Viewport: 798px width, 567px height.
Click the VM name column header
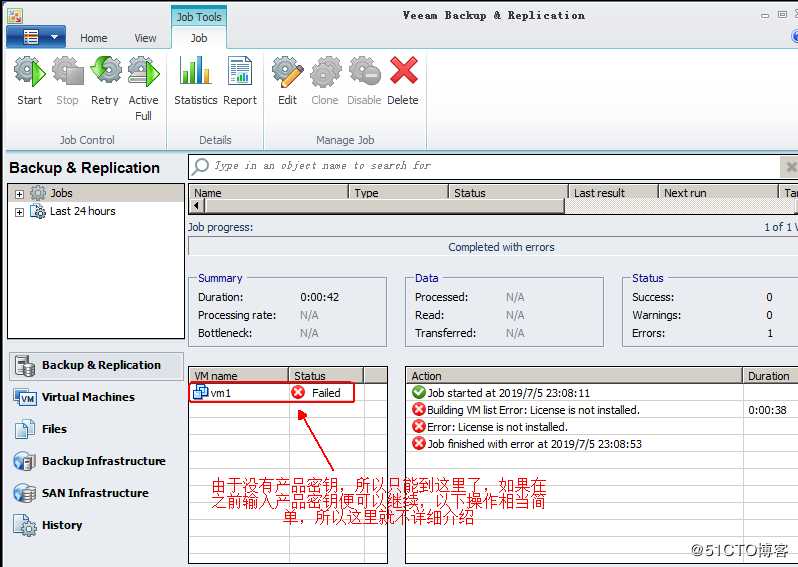coord(239,376)
